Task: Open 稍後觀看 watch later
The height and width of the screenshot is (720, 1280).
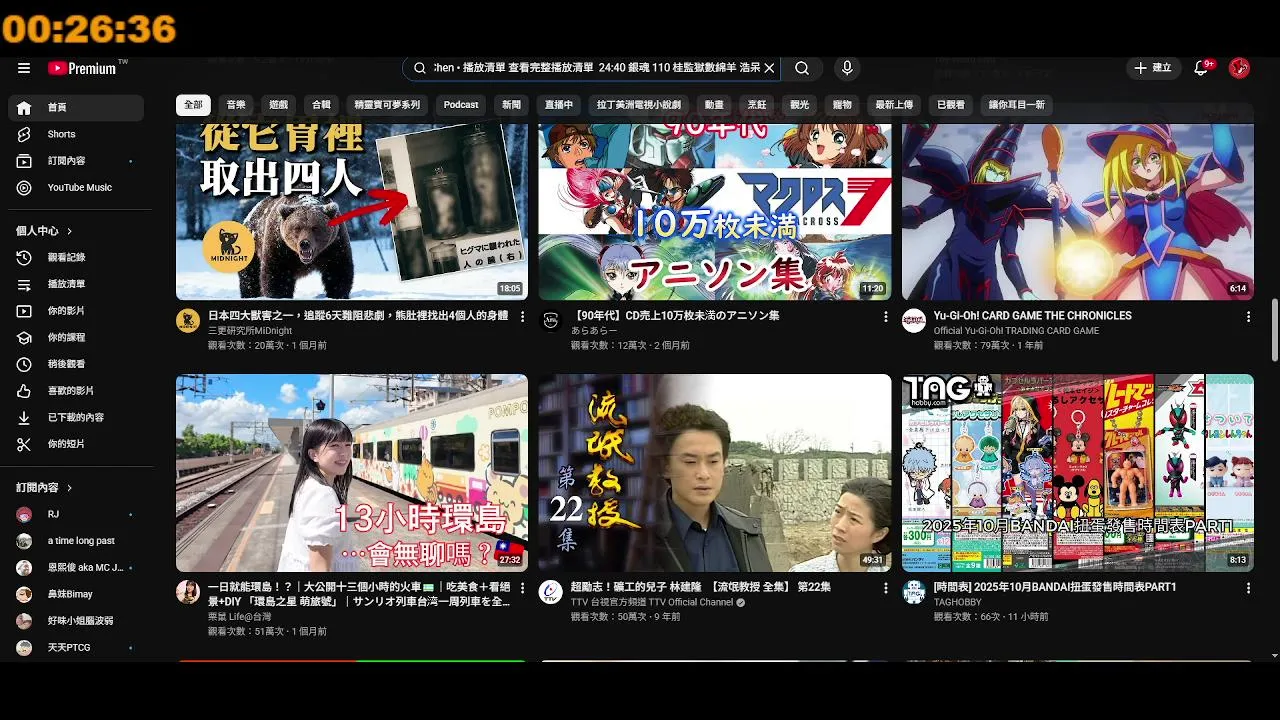Action: [76, 364]
